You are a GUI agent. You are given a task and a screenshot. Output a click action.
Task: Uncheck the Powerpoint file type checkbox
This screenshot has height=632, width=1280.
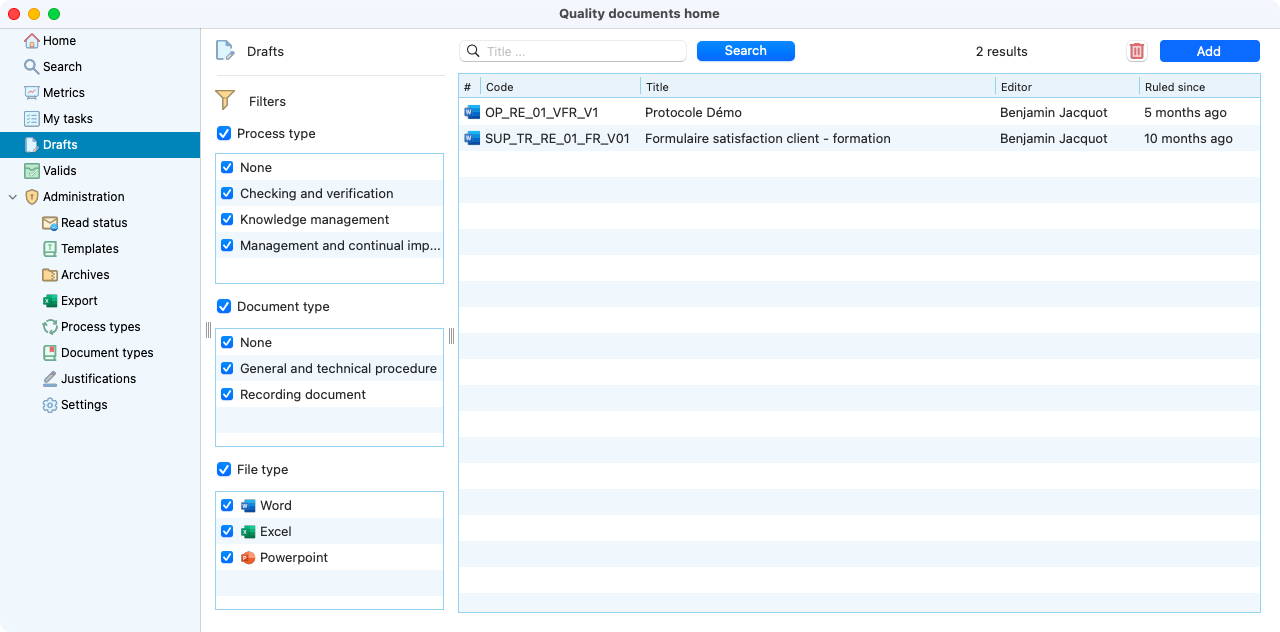tap(227, 557)
